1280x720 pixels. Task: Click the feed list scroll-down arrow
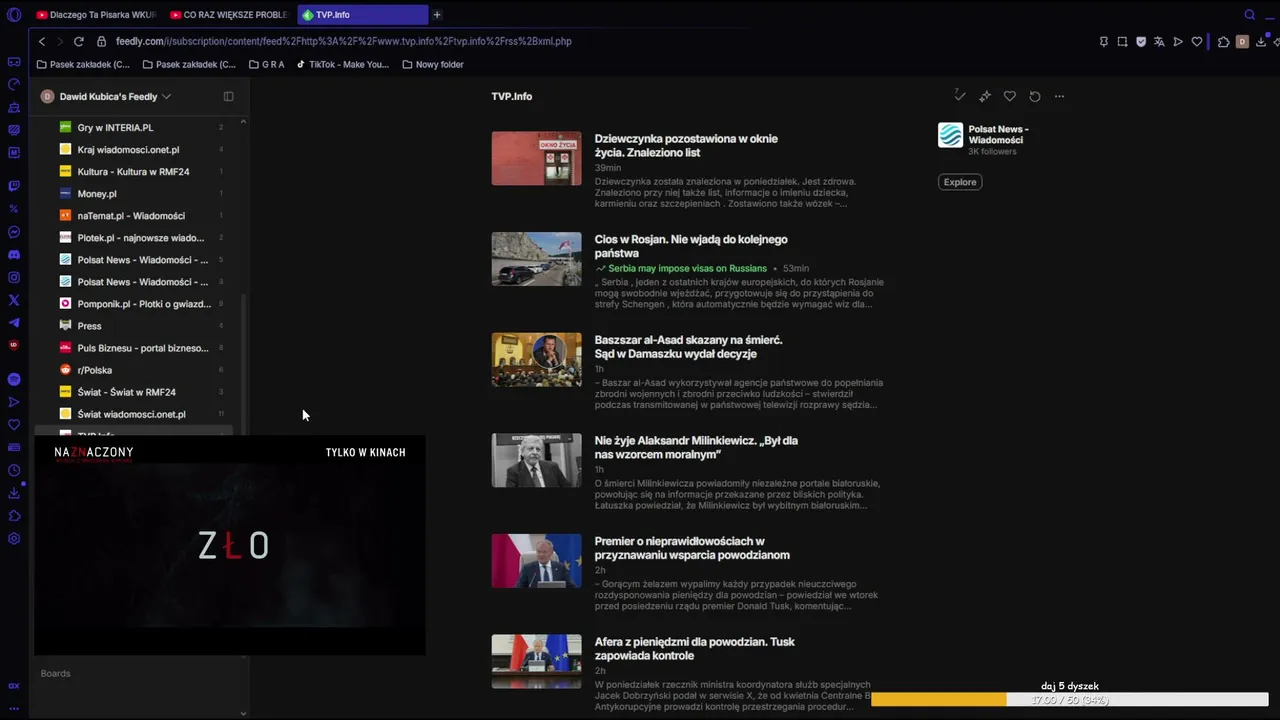(243, 713)
